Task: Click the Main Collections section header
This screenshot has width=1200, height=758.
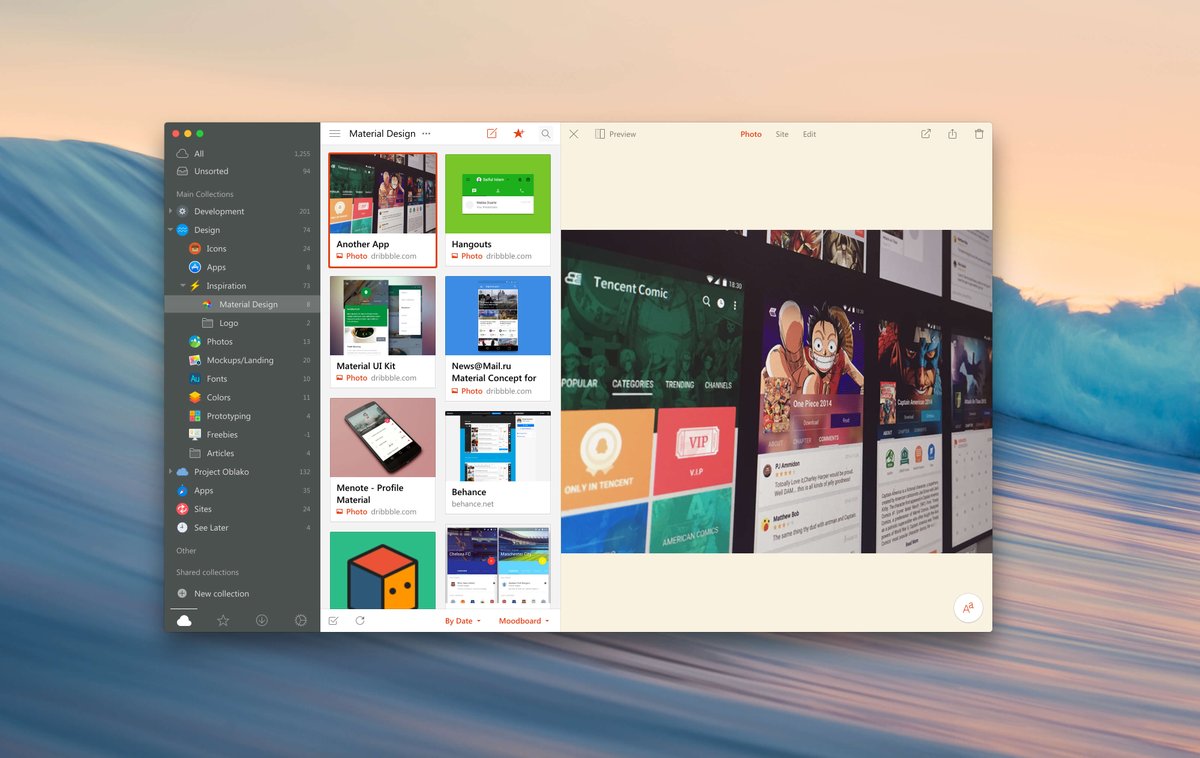Action: coord(205,194)
